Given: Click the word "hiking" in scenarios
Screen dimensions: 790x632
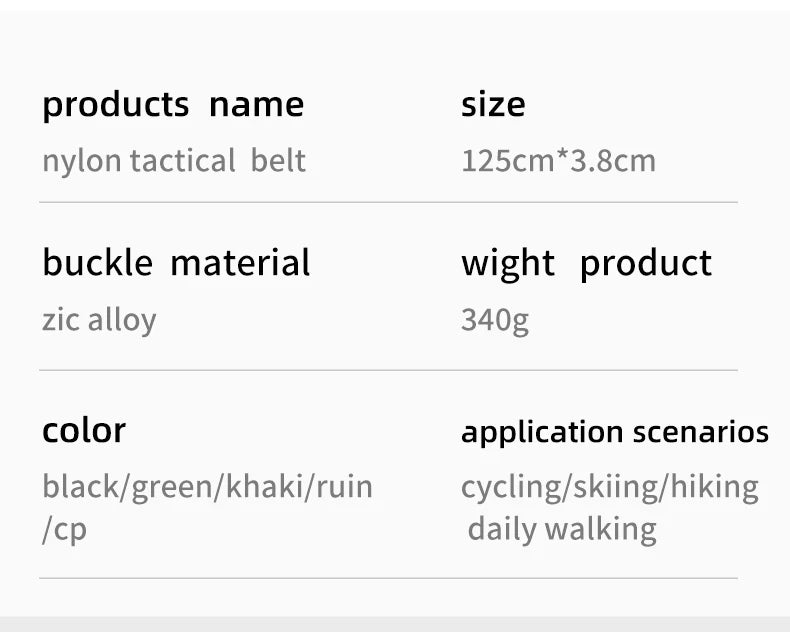Looking at the screenshot, I should coord(714,487).
